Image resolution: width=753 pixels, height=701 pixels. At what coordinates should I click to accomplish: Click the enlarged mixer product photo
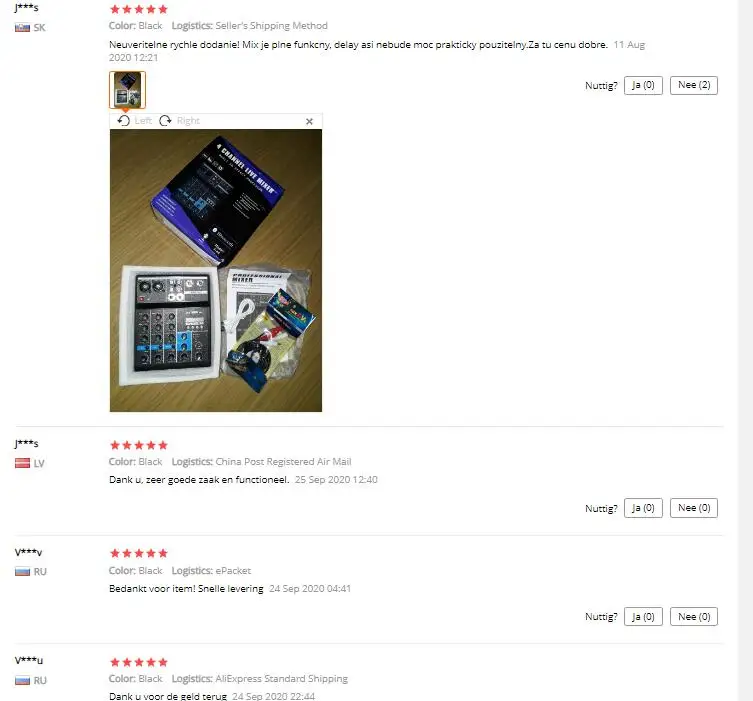coord(216,270)
